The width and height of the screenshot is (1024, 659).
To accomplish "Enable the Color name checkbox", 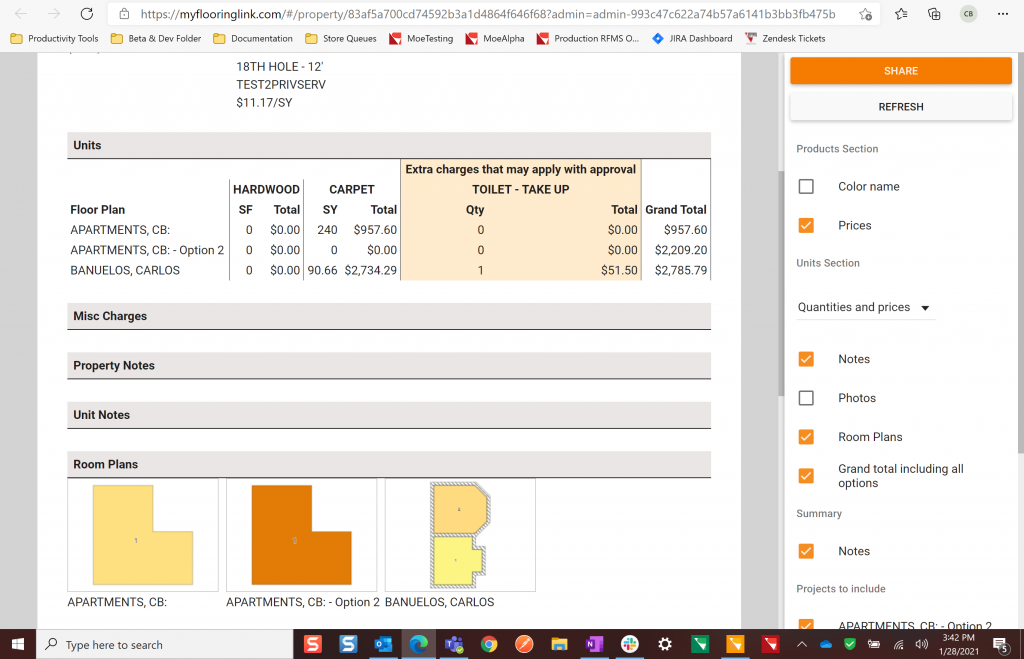I will [806, 187].
